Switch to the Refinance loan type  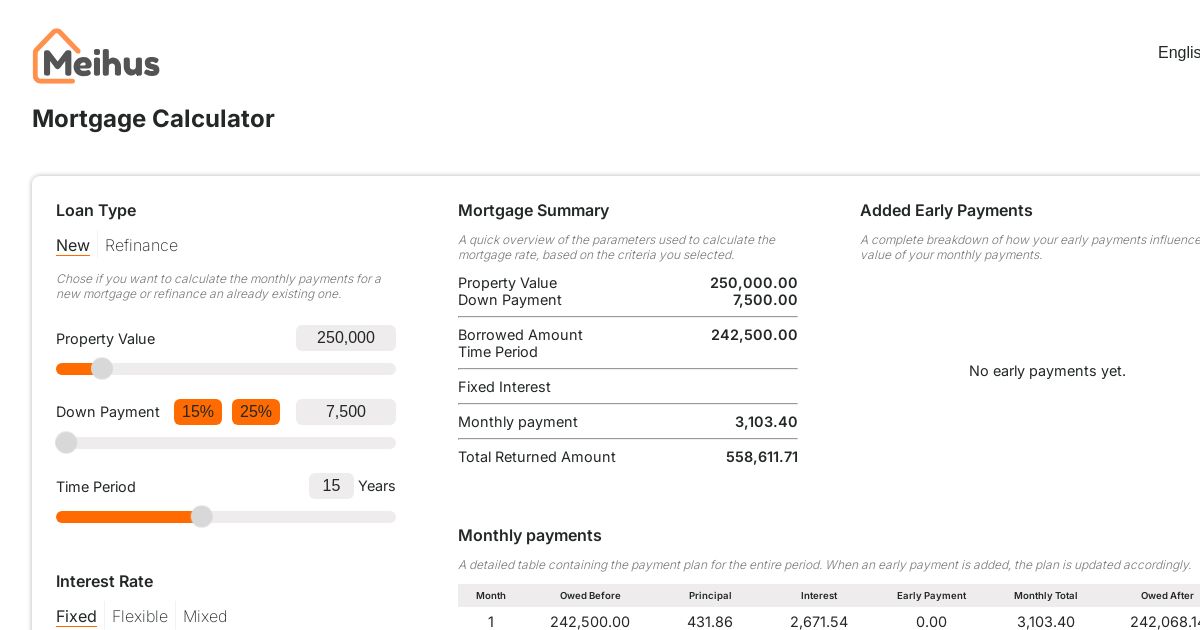[141, 246]
